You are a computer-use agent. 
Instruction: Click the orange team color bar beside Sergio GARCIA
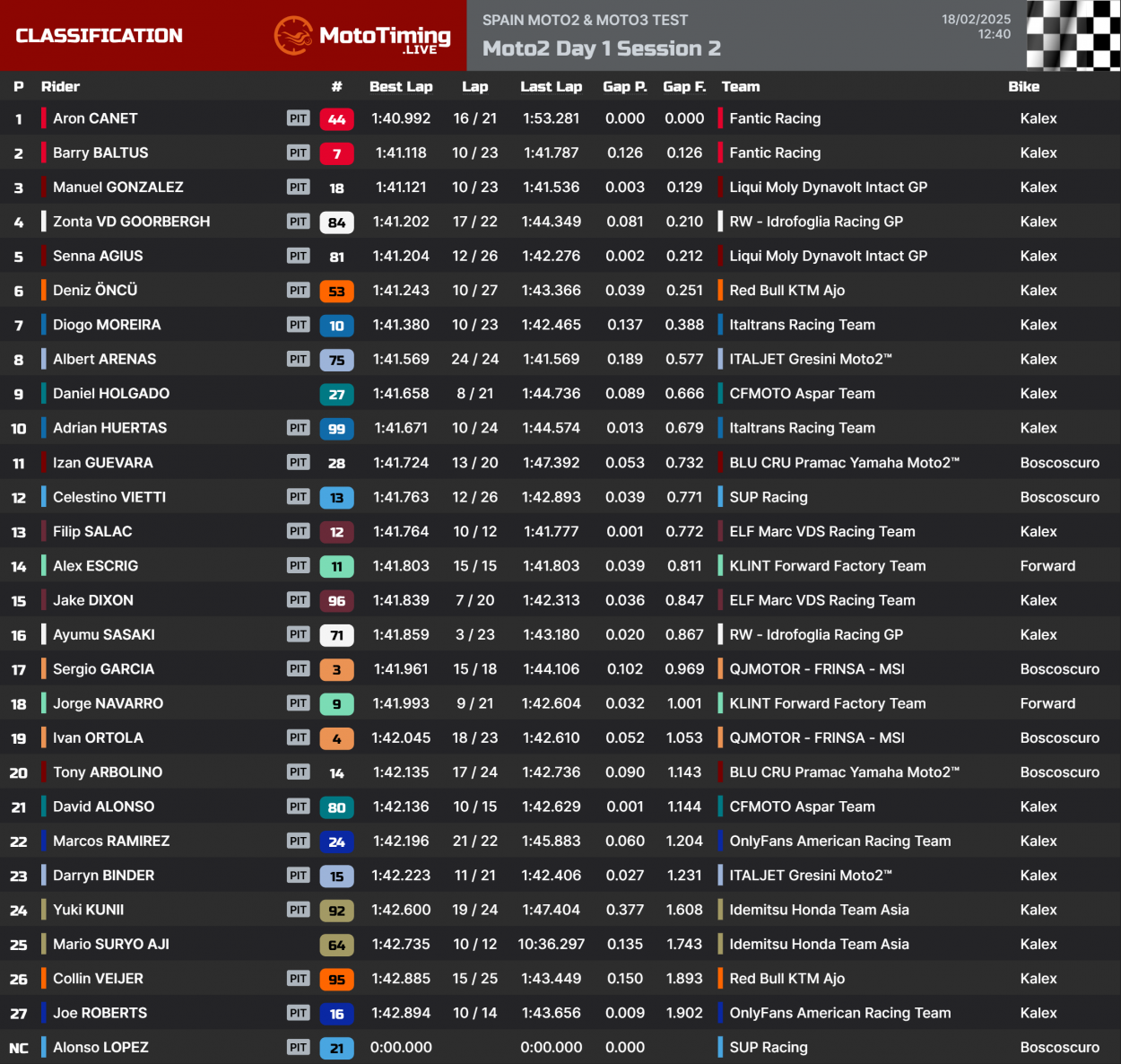[x=44, y=669]
